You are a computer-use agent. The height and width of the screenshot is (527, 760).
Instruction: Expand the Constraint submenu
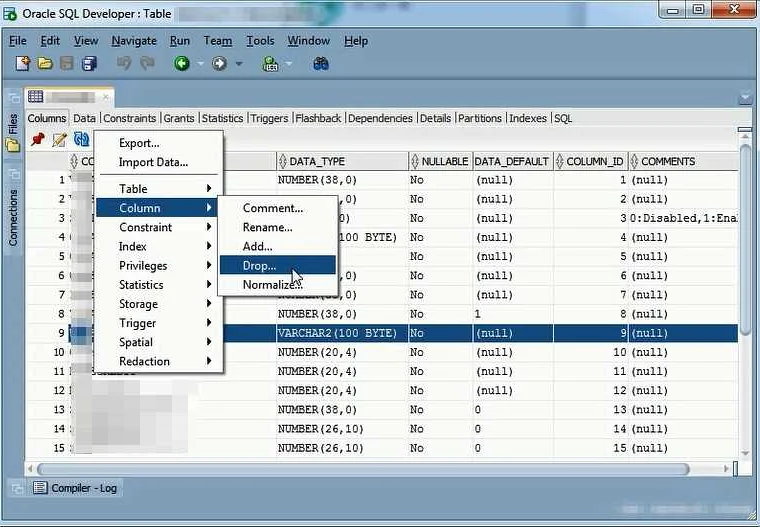pos(146,227)
